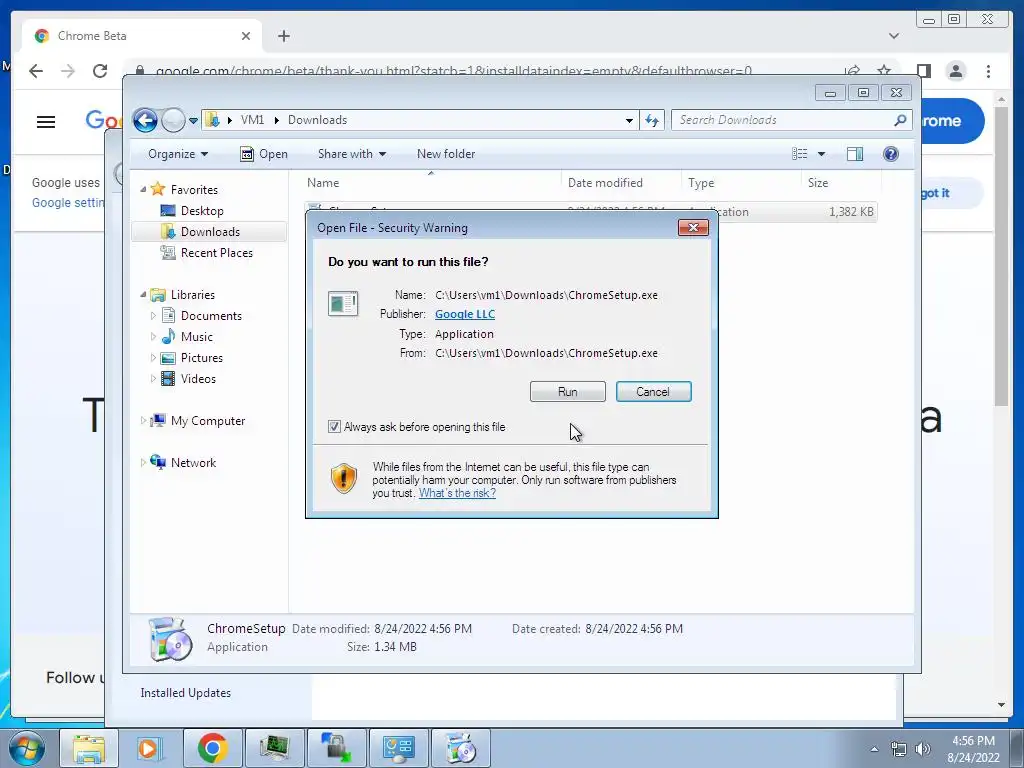This screenshot has width=1024, height=768.
Task: Expand the Network node
Action: (x=143, y=462)
